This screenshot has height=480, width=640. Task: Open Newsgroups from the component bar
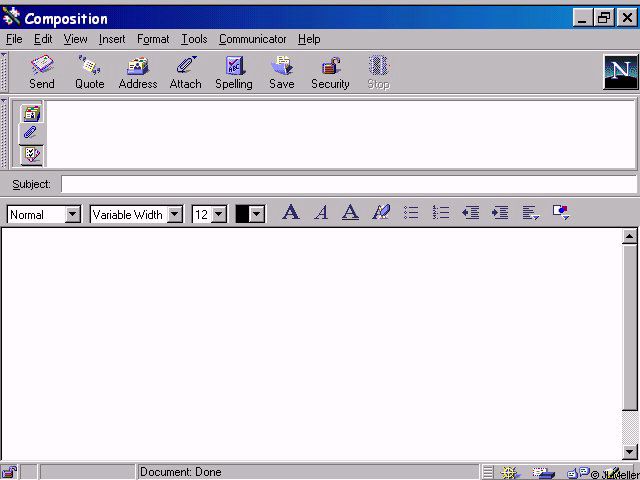coord(578,473)
